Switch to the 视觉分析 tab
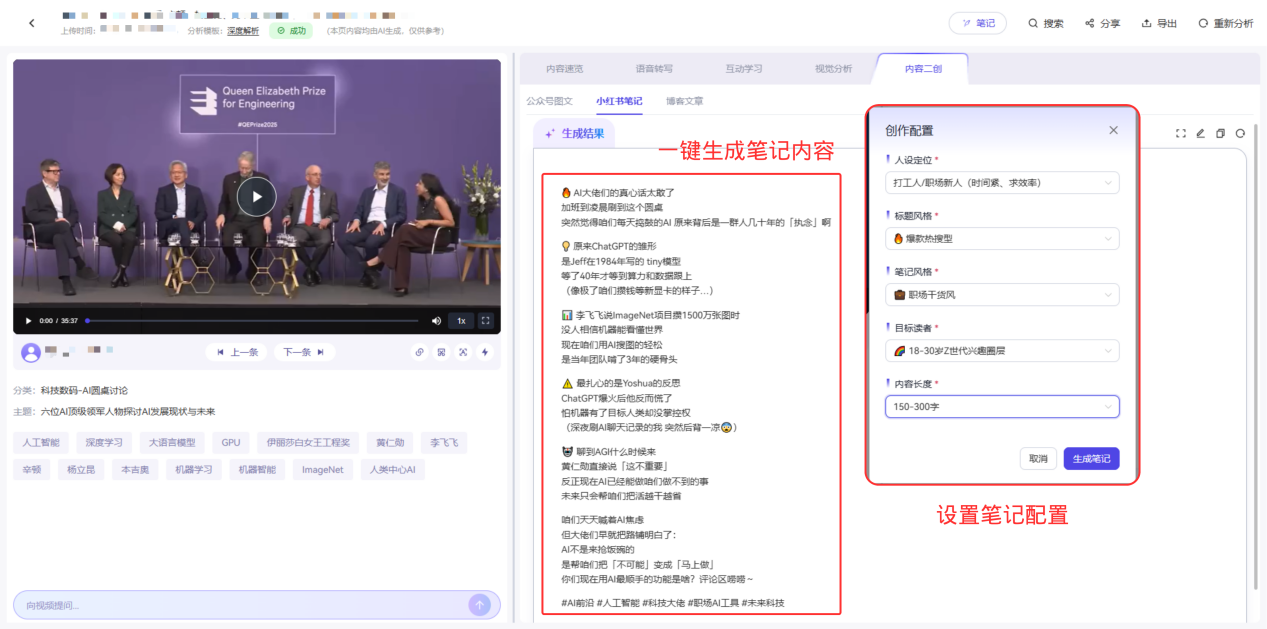 834,69
